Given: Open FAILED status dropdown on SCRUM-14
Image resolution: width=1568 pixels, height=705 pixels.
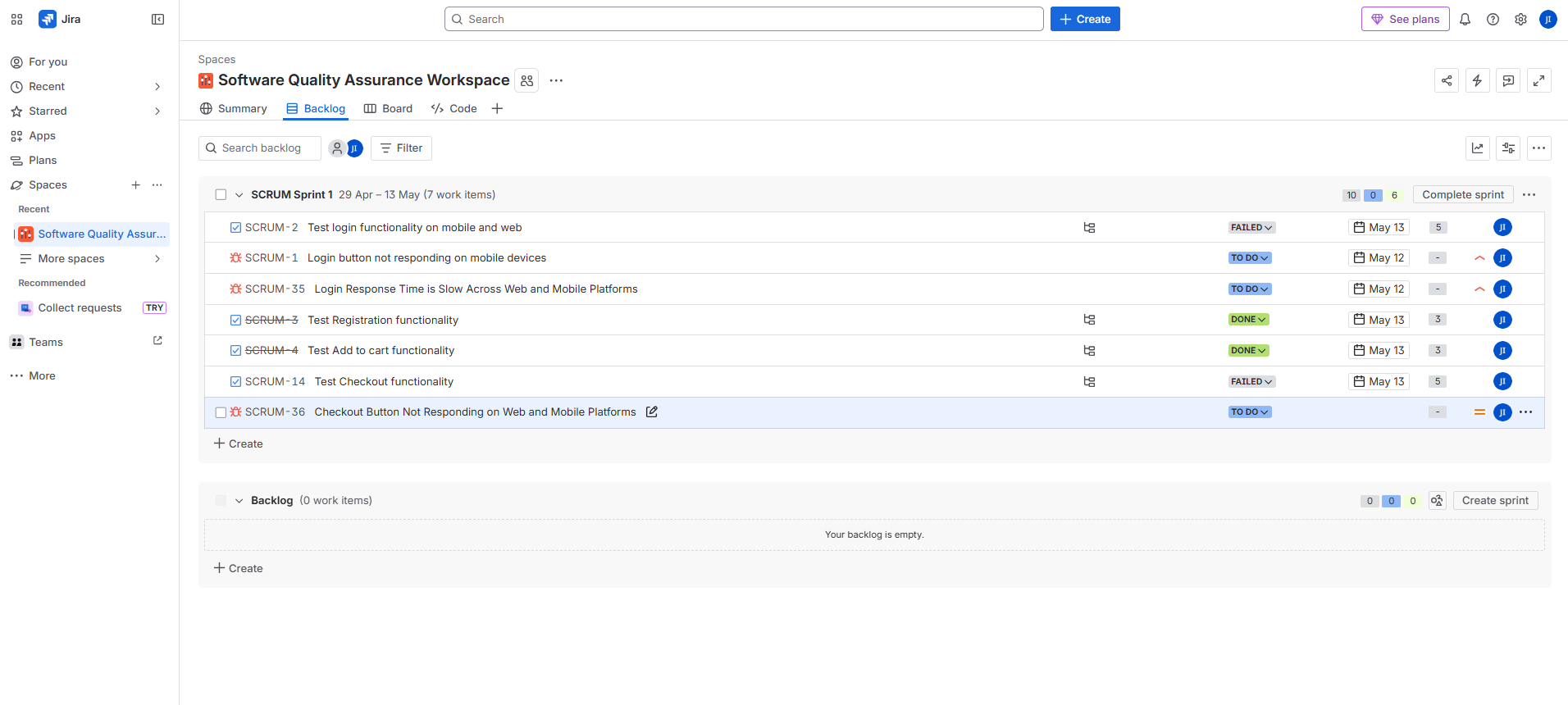Looking at the screenshot, I should (x=1251, y=382).
